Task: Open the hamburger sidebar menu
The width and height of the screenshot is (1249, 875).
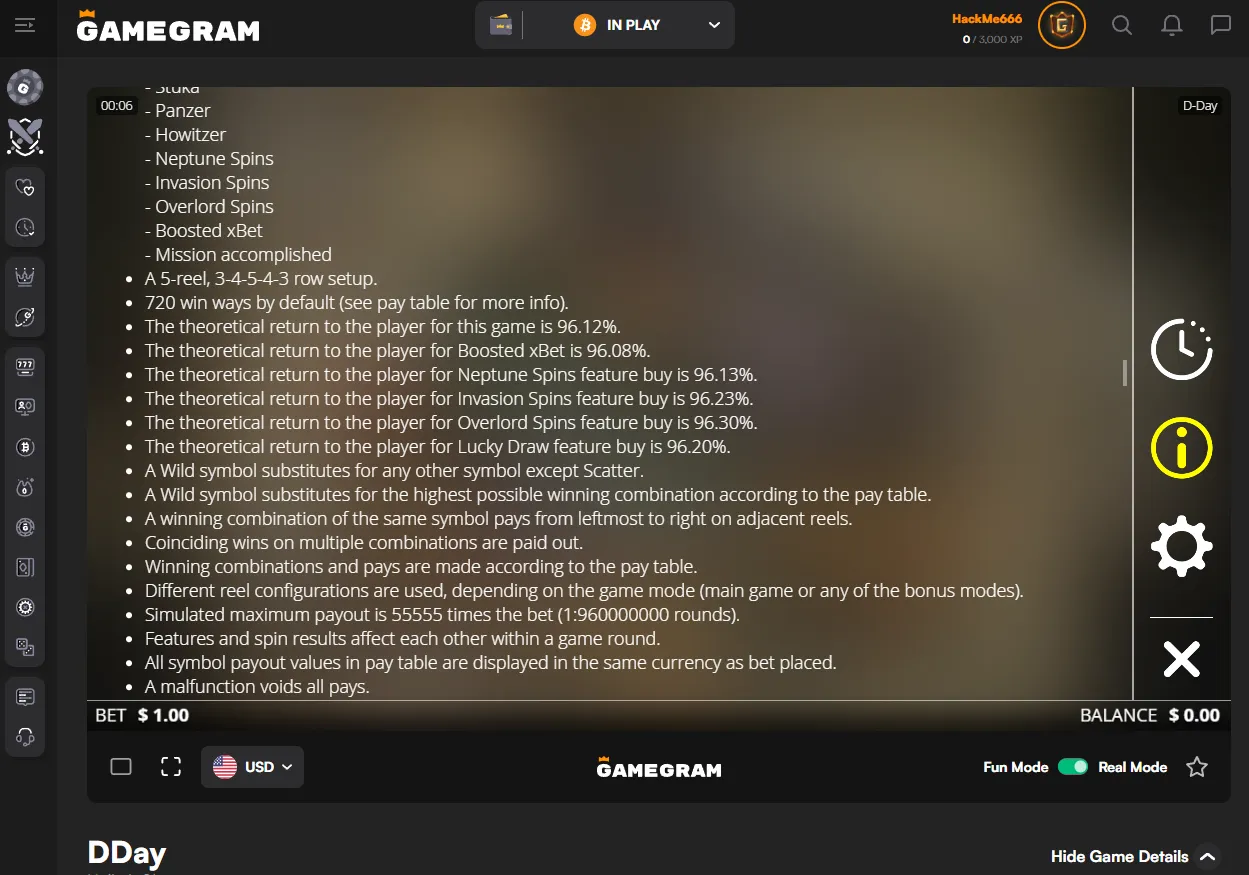Action: tap(25, 25)
